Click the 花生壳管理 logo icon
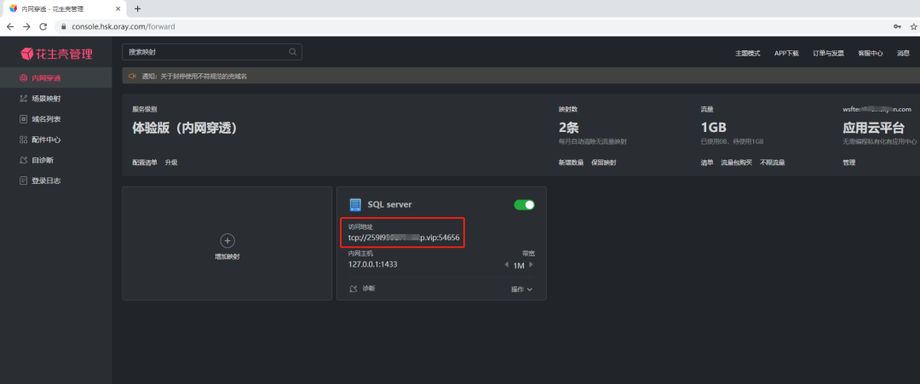Screen dimensions: 920x384 [27, 54]
